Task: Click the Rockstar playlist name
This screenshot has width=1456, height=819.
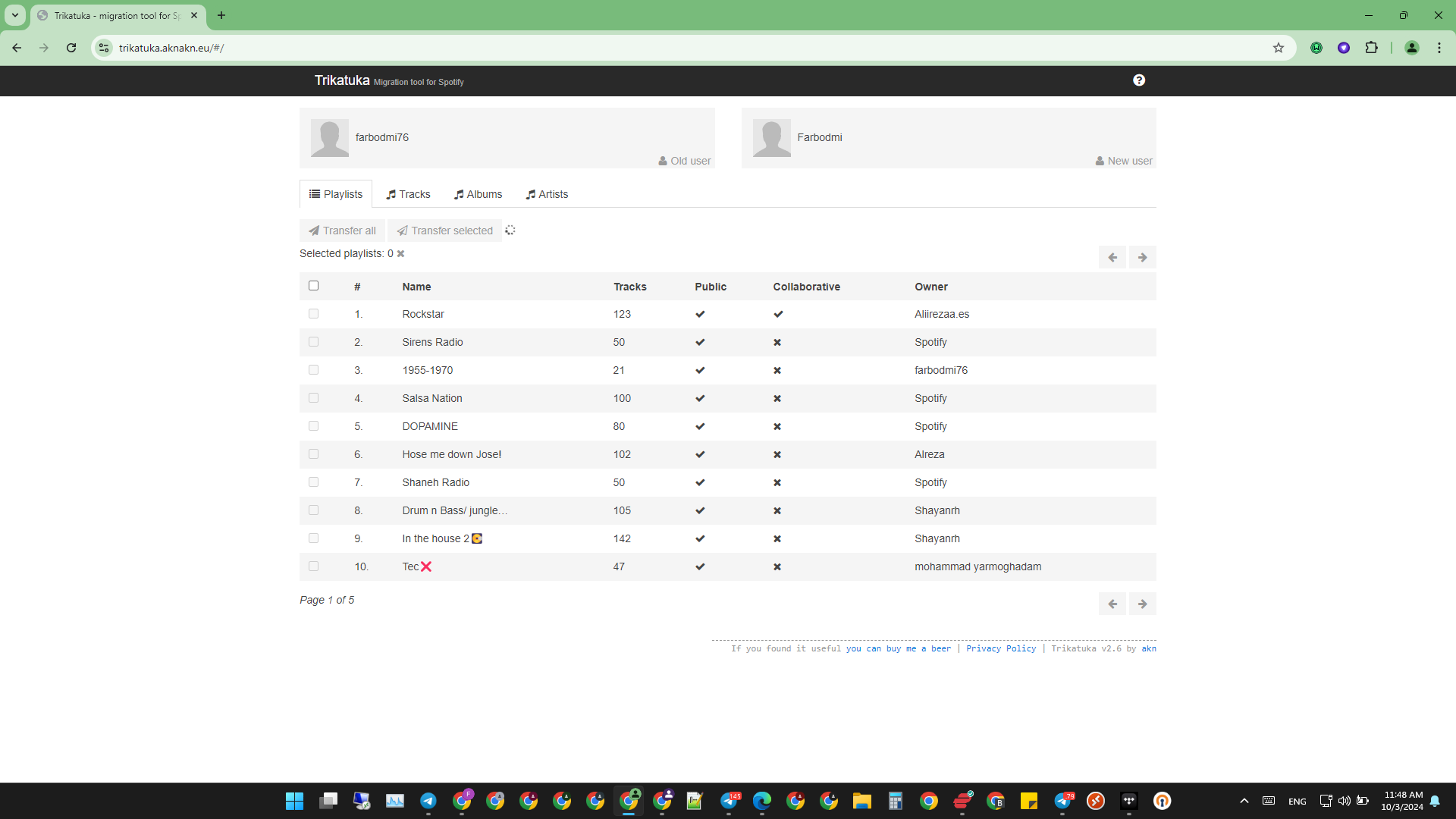Action: pos(423,314)
